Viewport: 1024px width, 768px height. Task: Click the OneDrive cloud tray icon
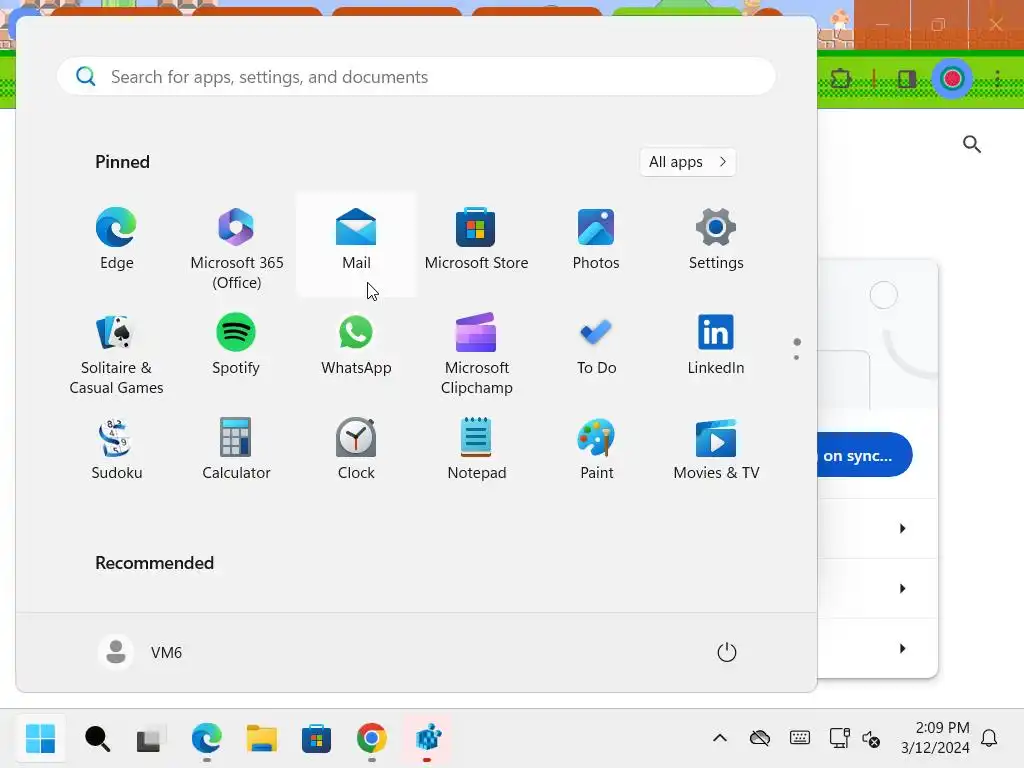pyautogui.click(x=760, y=739)
